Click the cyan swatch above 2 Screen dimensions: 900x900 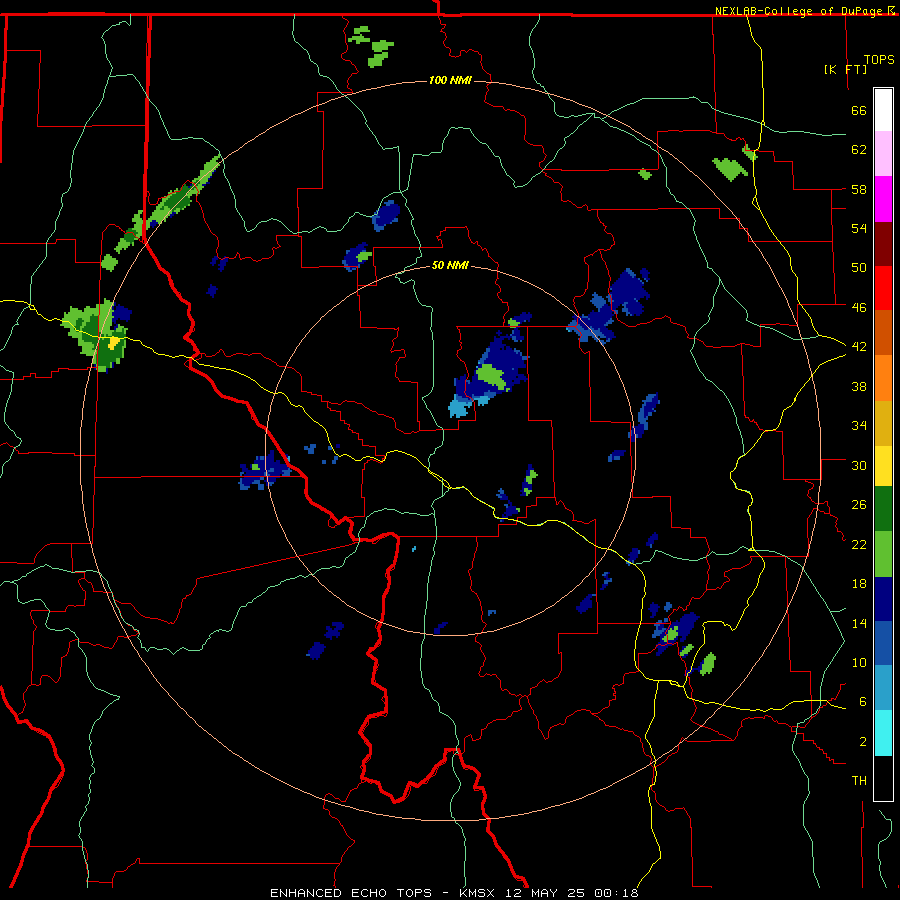point(883,733)
